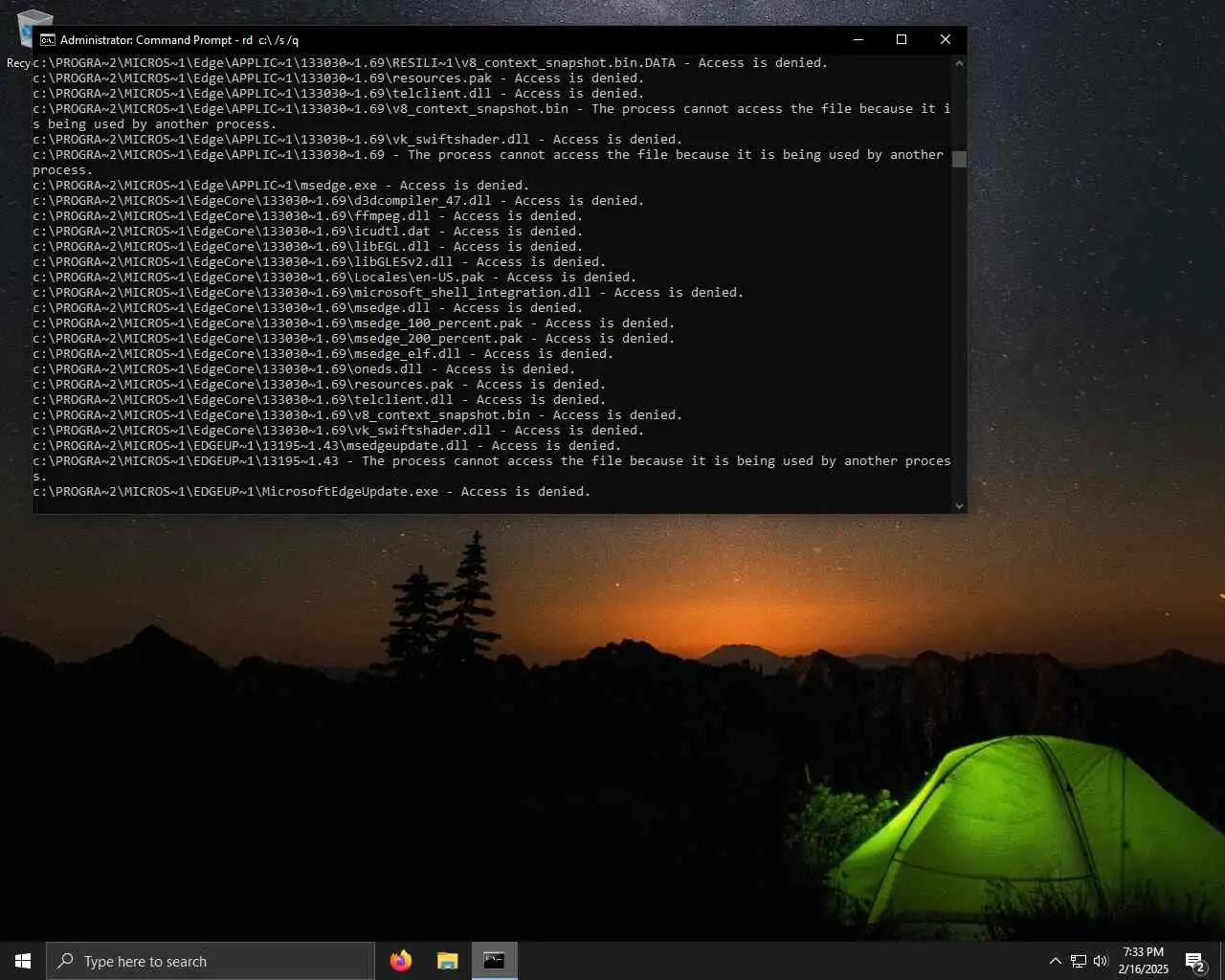Maximize the Command Prompt window
Screen dimensions: 1225x980
coord(902,39)
